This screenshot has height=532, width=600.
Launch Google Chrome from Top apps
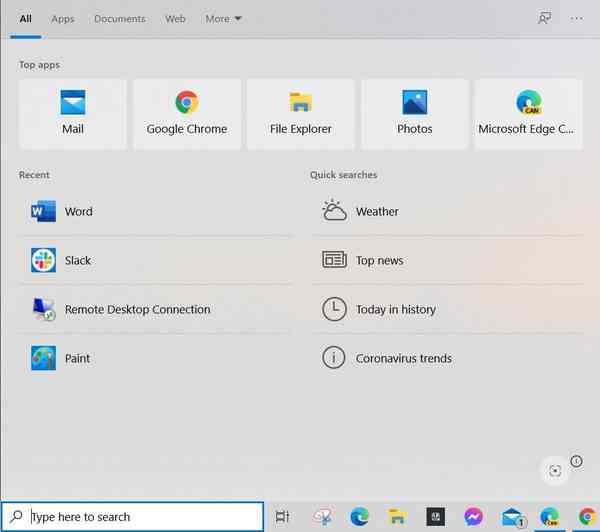pos(187,114)
